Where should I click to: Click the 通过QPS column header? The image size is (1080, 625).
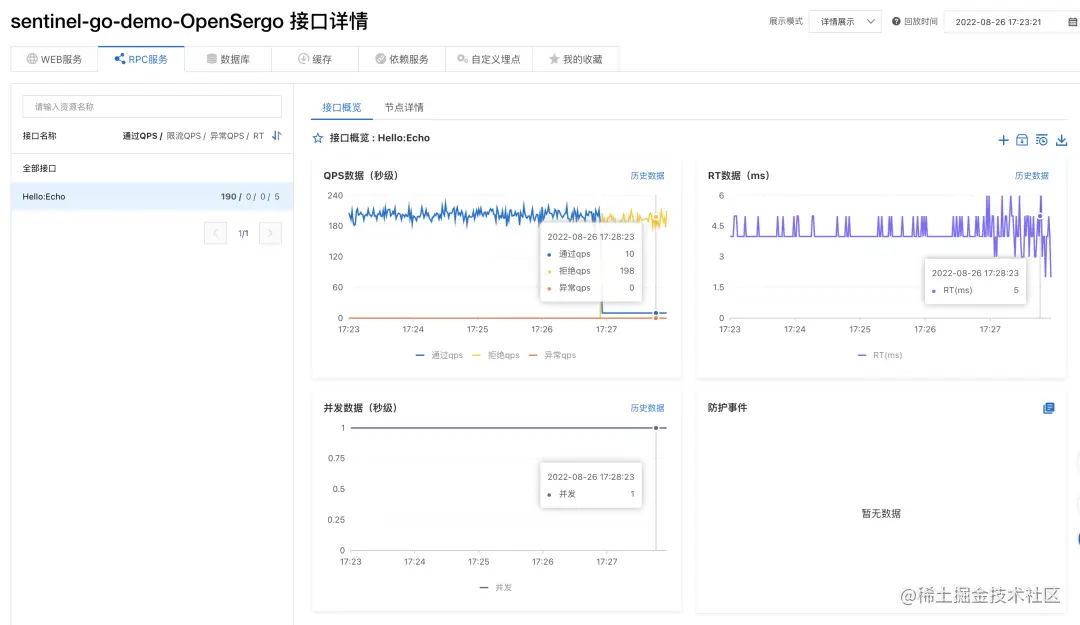click(140, 136)
